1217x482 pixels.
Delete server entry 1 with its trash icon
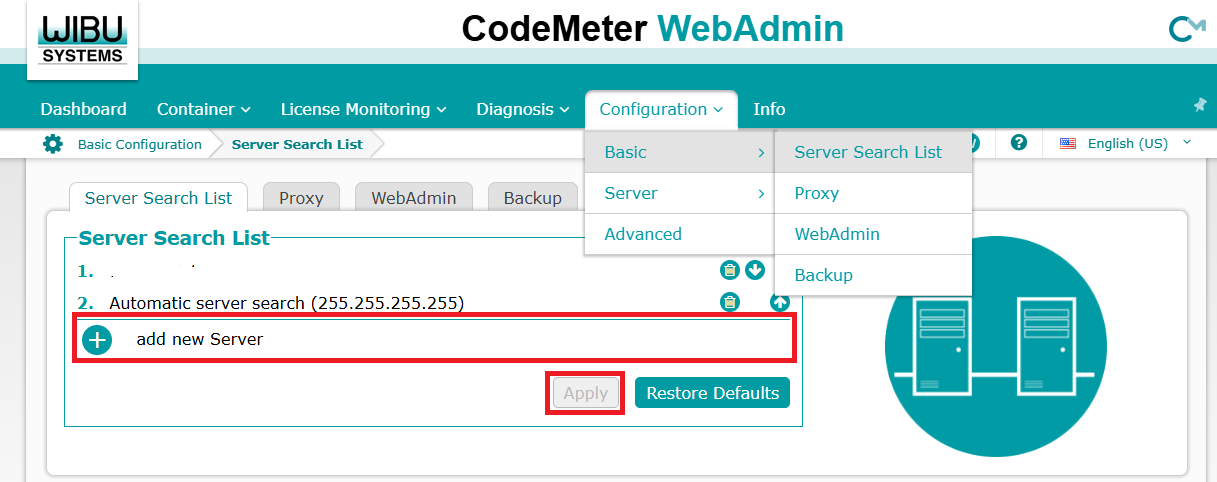(730, 270)
